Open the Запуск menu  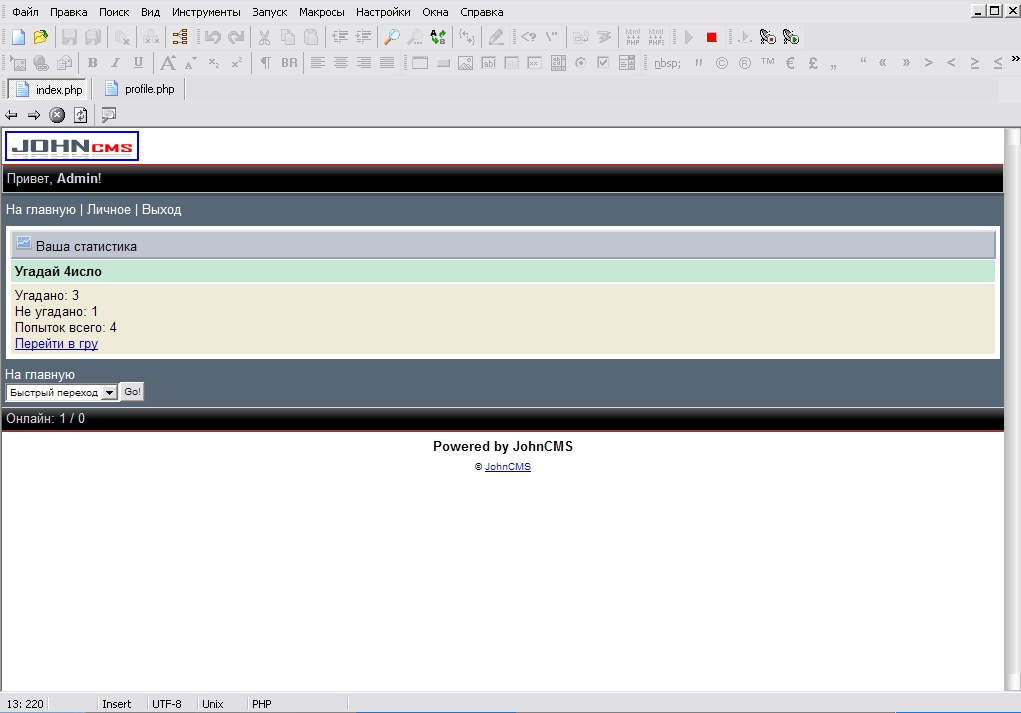pyautogui.click(x=270, y=12)
